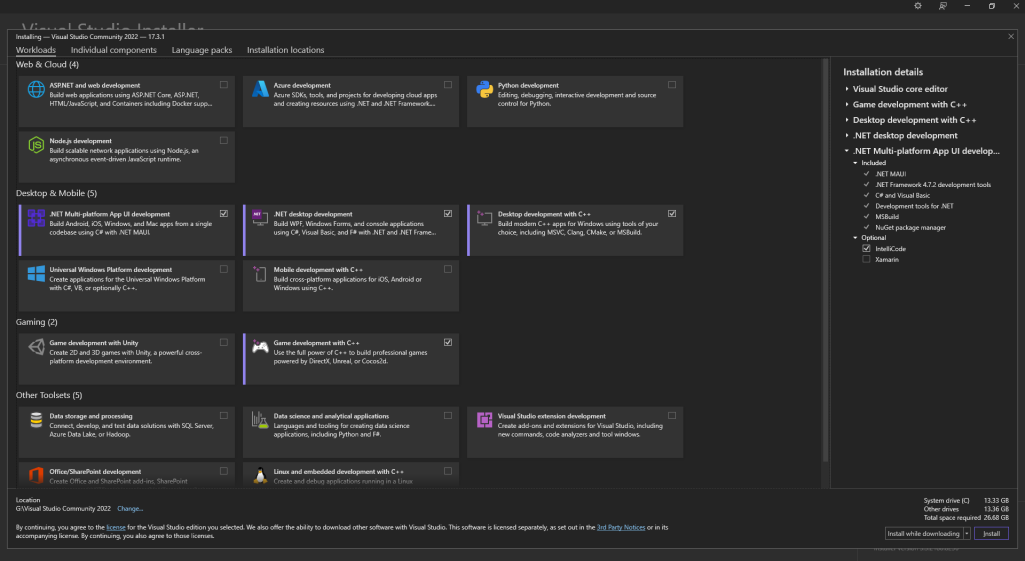Viewport: 1025px width, 561px height.
Task: Check Data science and analytical applications workload
Action: click(x=448, y=415)
